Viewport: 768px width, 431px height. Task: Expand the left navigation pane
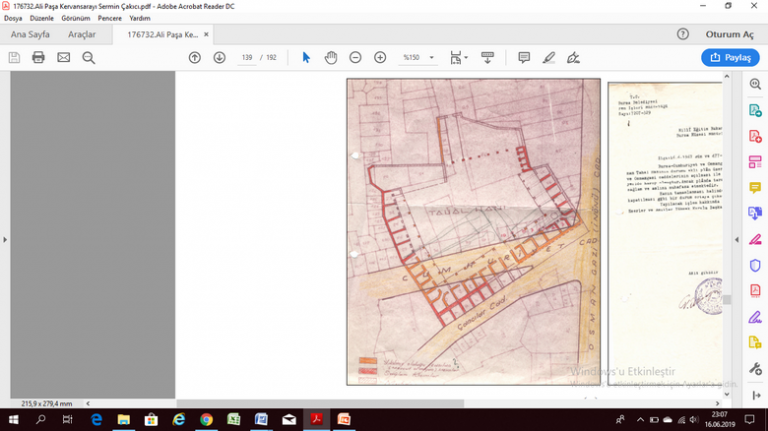pos(5,240)
